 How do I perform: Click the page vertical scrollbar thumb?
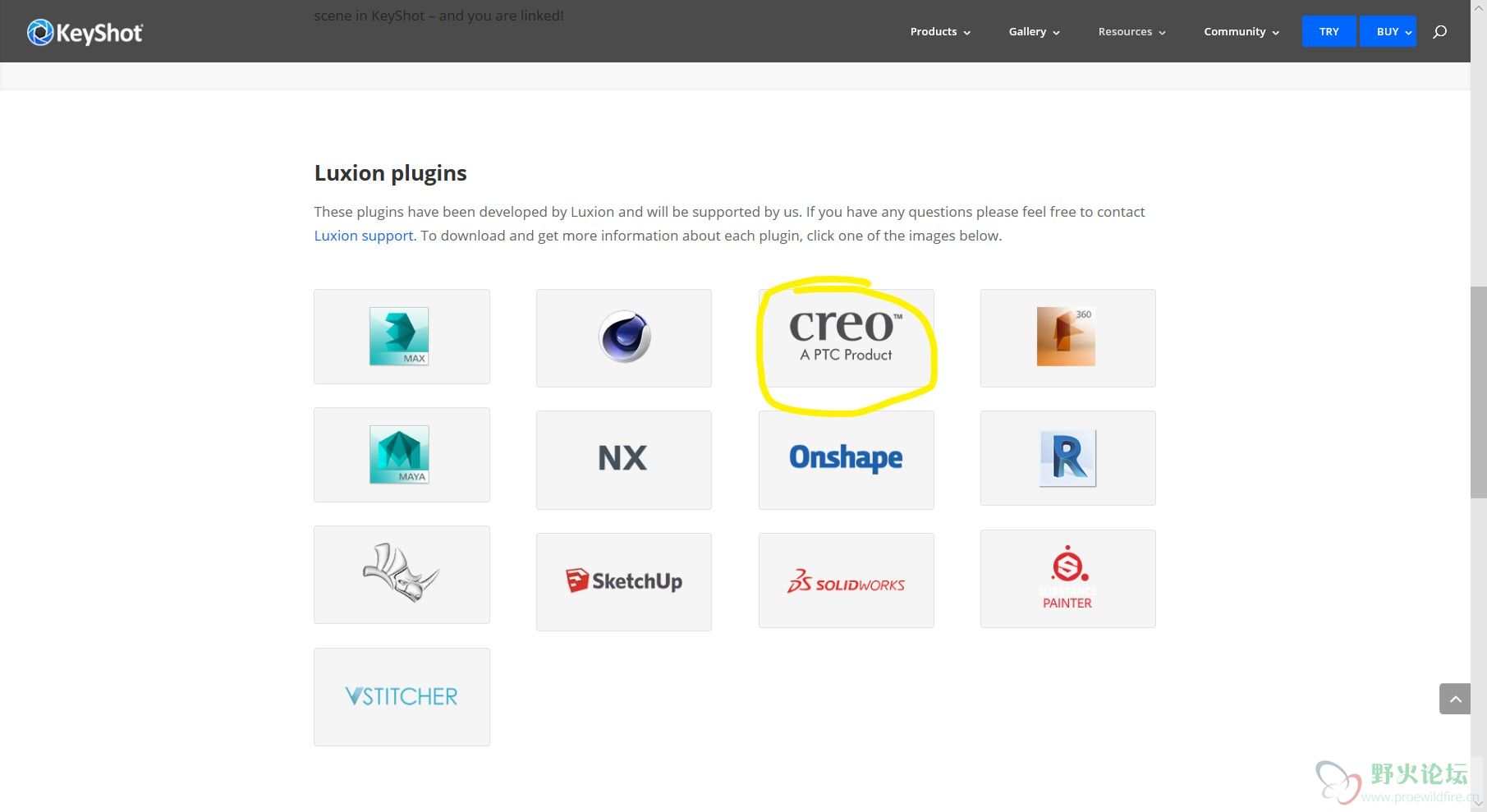click(1478, 392)
